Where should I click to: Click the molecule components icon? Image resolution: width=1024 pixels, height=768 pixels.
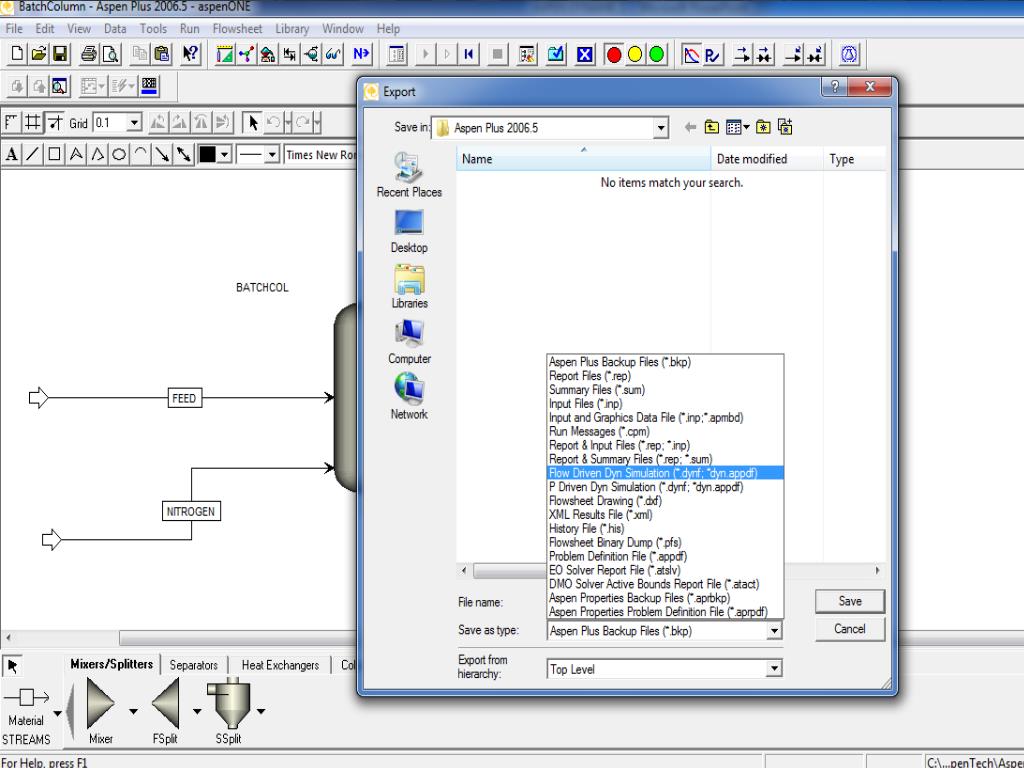246,54
